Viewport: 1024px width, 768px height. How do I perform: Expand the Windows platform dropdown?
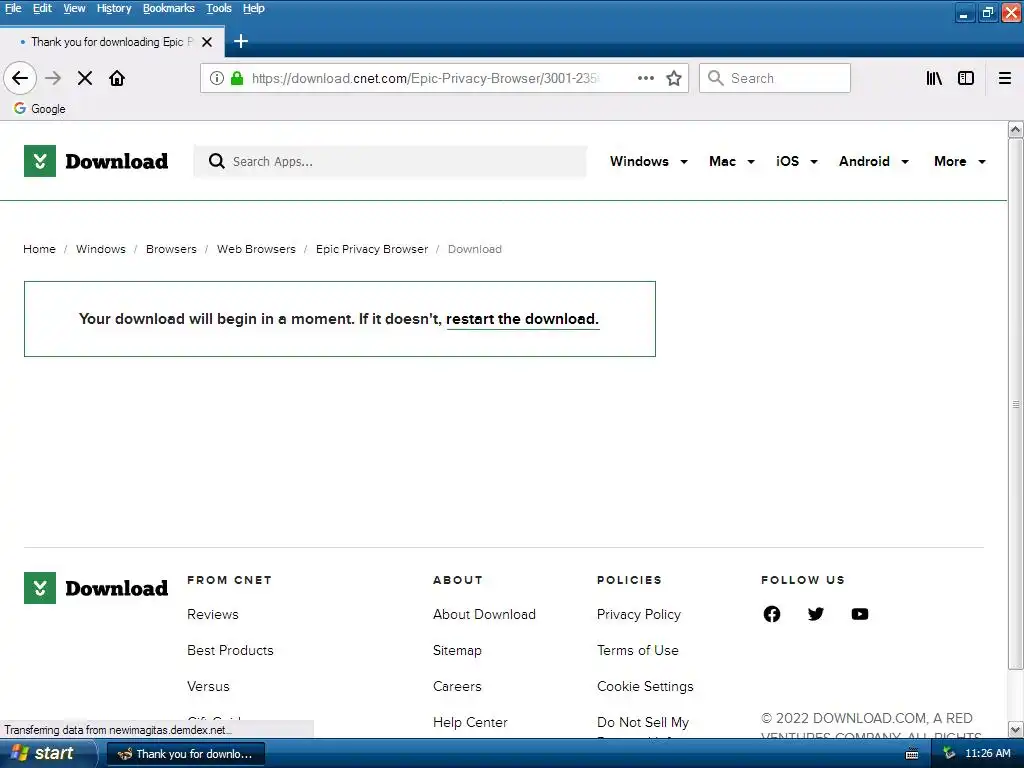click(x=648, y=161)
